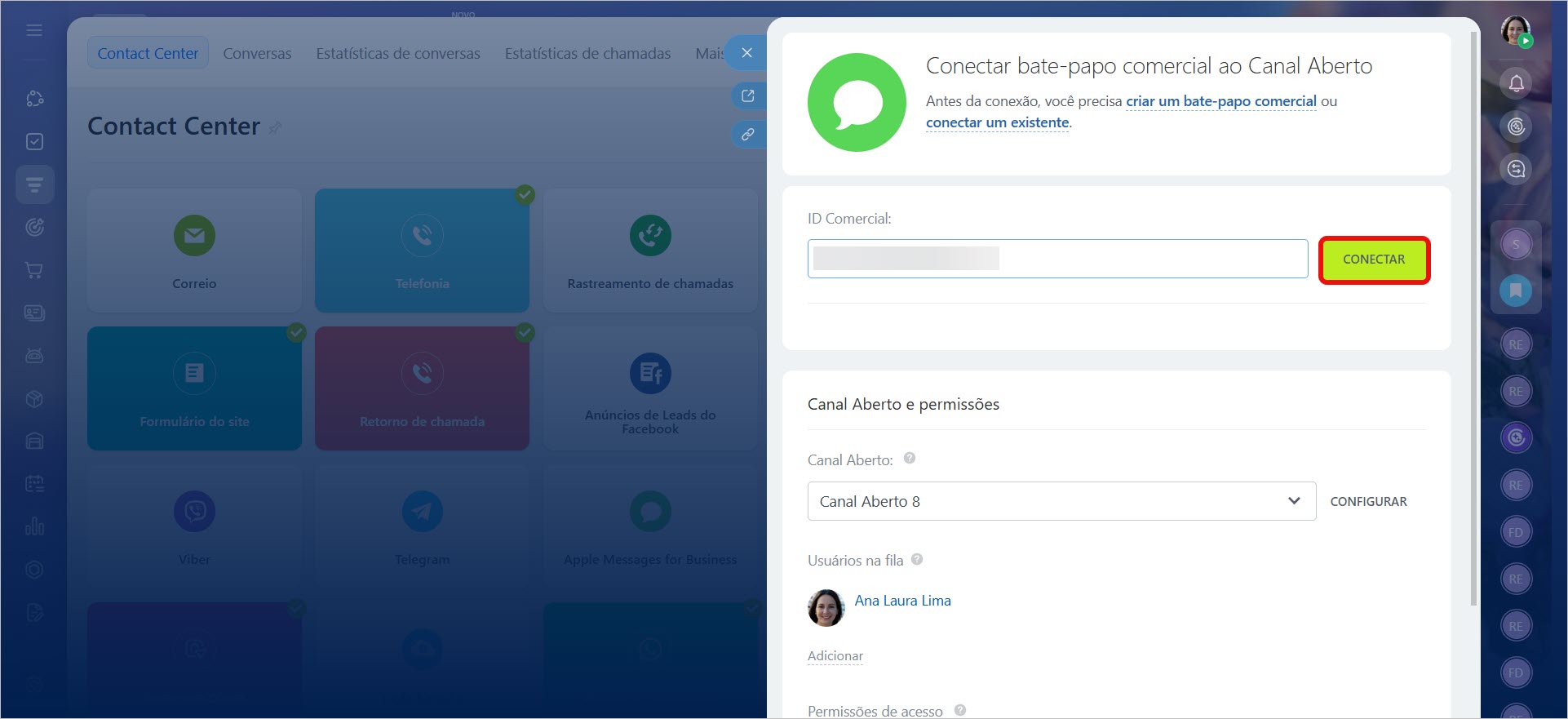Open Estatísticas de chamadas tab
This screenshot has width=1568, height=719.
[x=587, y=53]
